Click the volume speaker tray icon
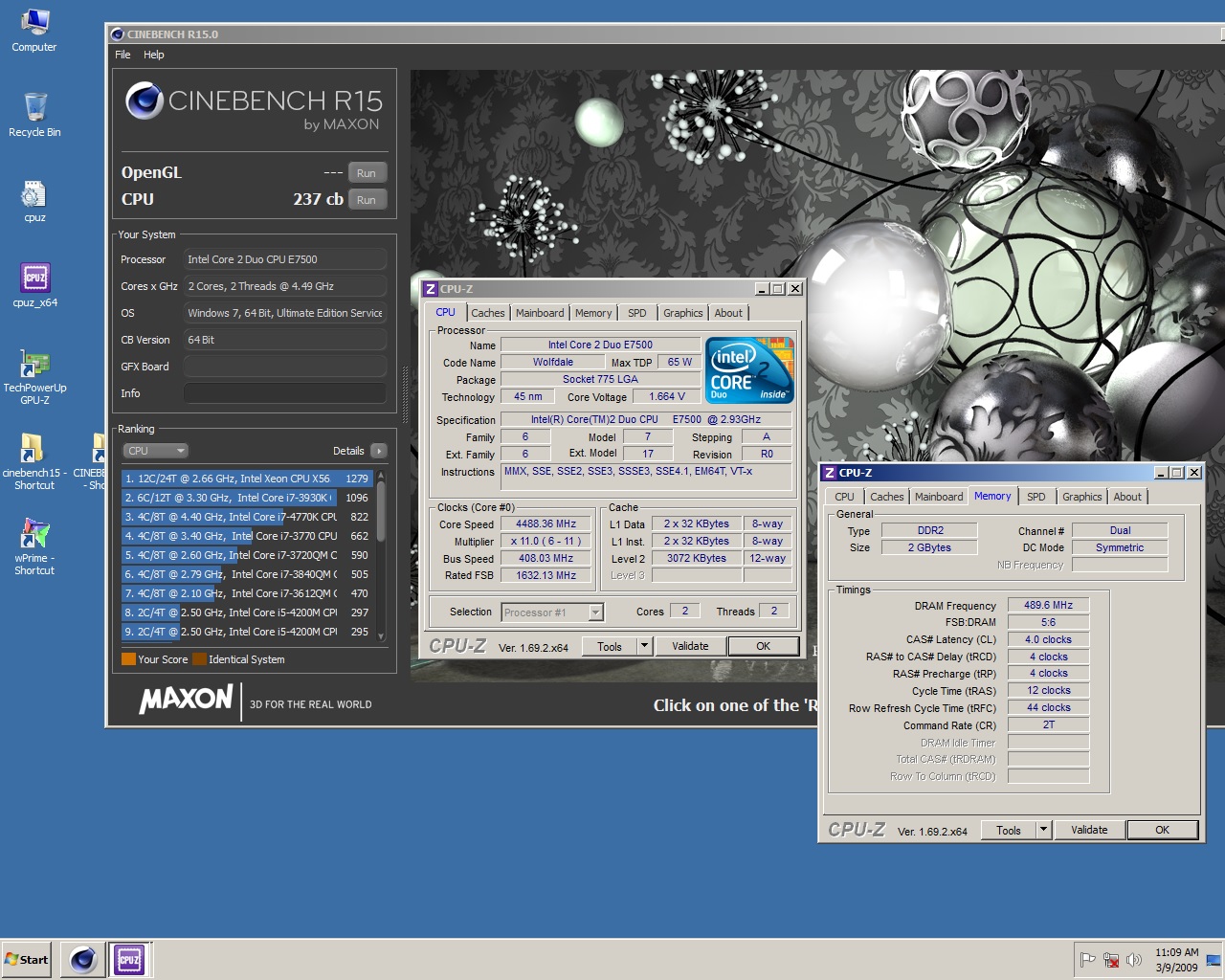Viewport: 1225px width, 980px height. pyautogui.click(x=1134, y=960)
